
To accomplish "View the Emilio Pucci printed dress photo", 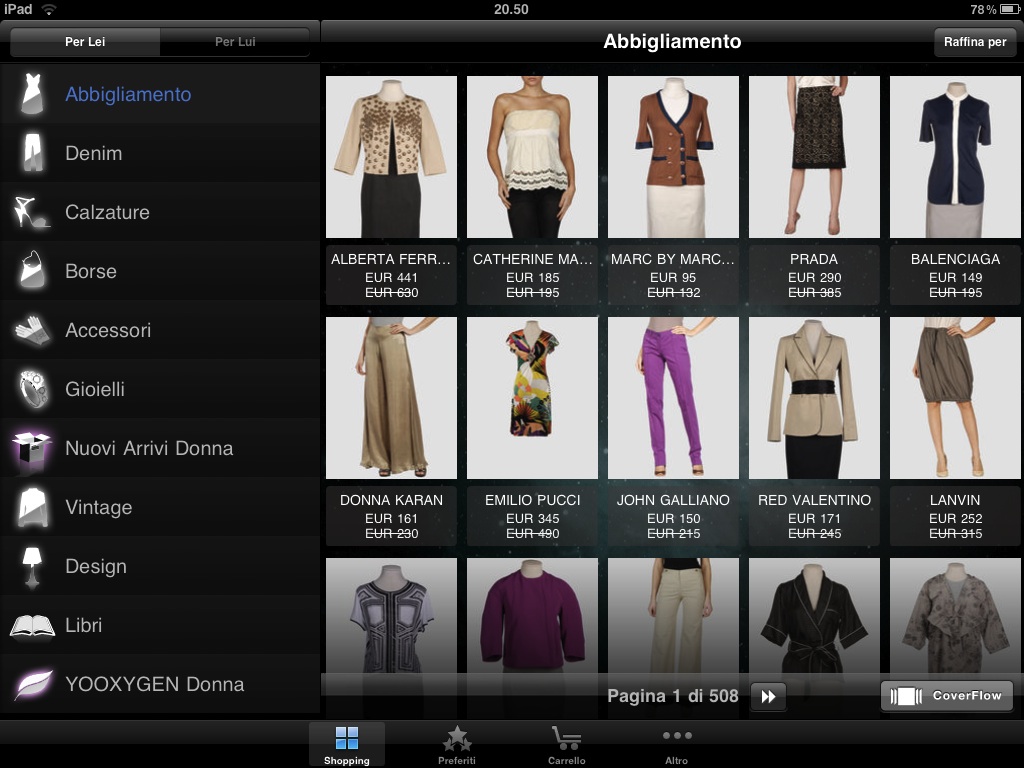I will (x=532, y=398).
